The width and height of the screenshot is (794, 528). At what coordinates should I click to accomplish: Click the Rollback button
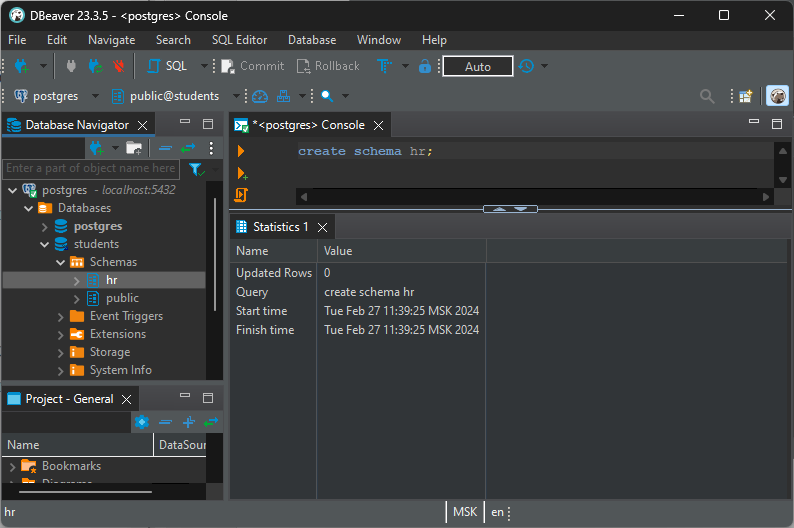(328, 66)
